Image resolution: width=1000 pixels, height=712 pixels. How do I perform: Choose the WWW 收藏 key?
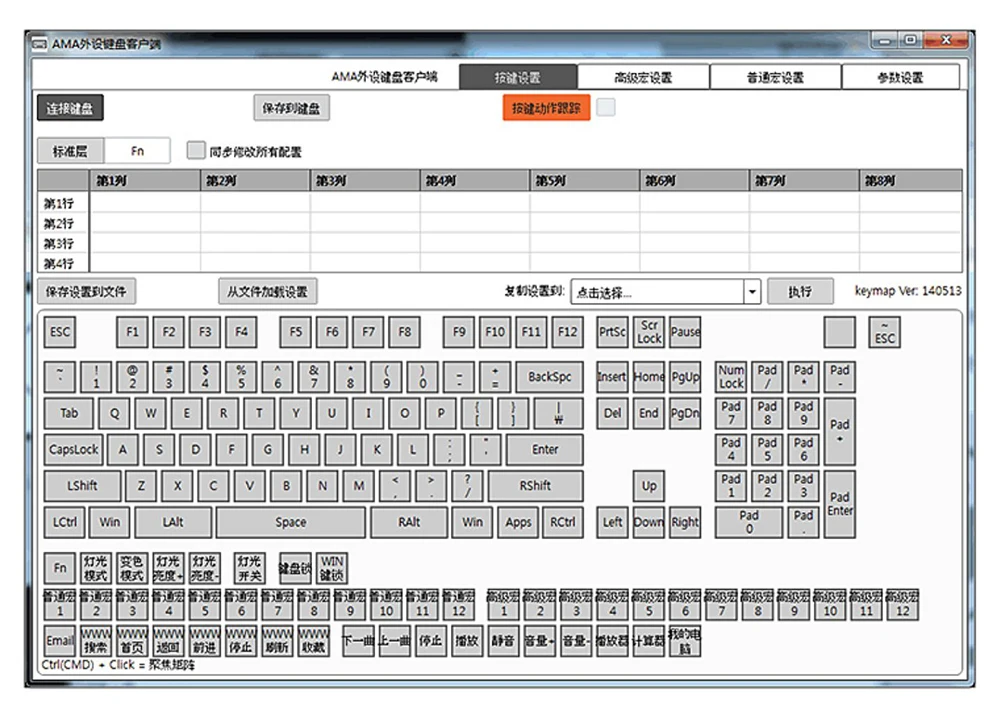[314, 640]
